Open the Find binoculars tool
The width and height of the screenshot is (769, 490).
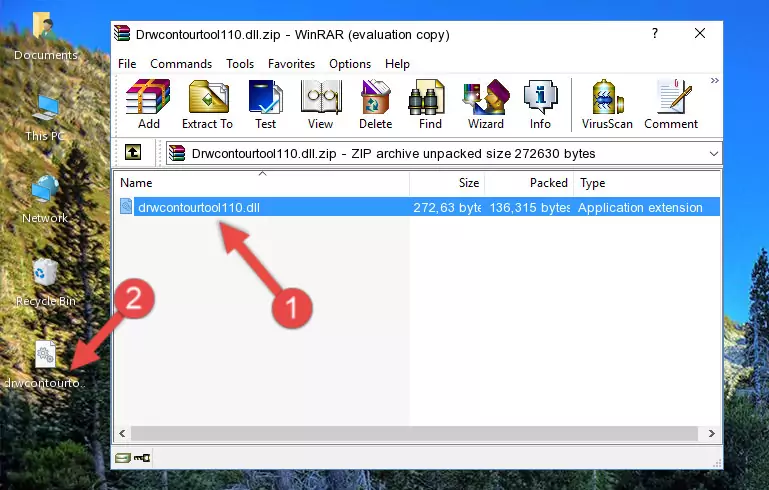[430, 104]
